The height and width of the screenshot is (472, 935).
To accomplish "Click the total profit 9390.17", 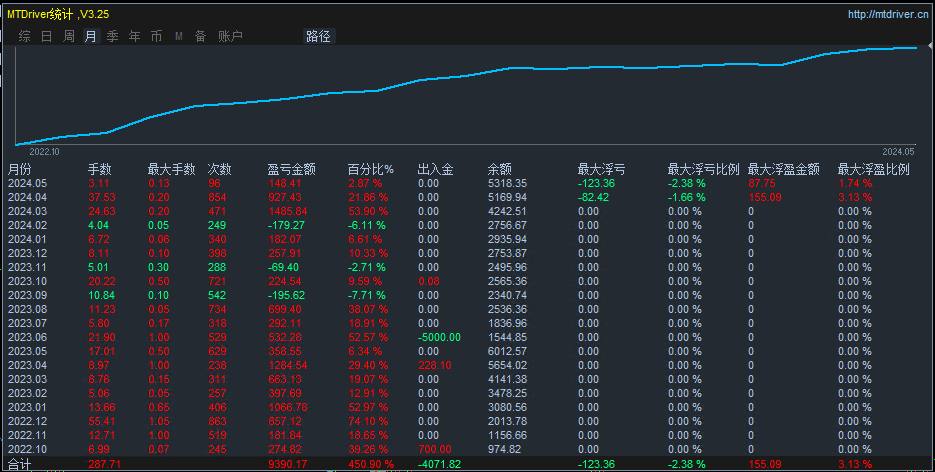I will coord(288,464).
